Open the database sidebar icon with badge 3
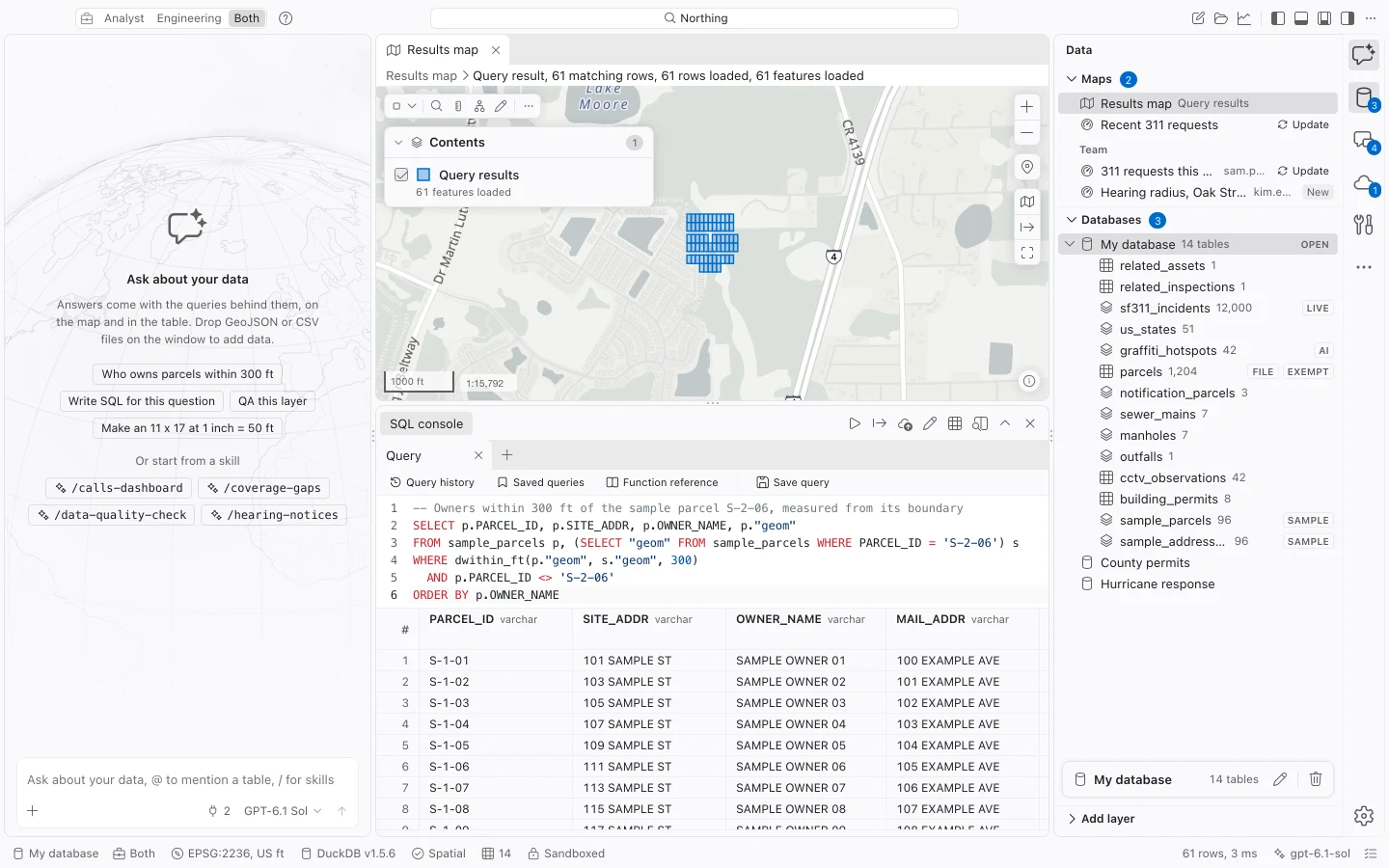The image size is (1389, 868). pos(1364,97)
